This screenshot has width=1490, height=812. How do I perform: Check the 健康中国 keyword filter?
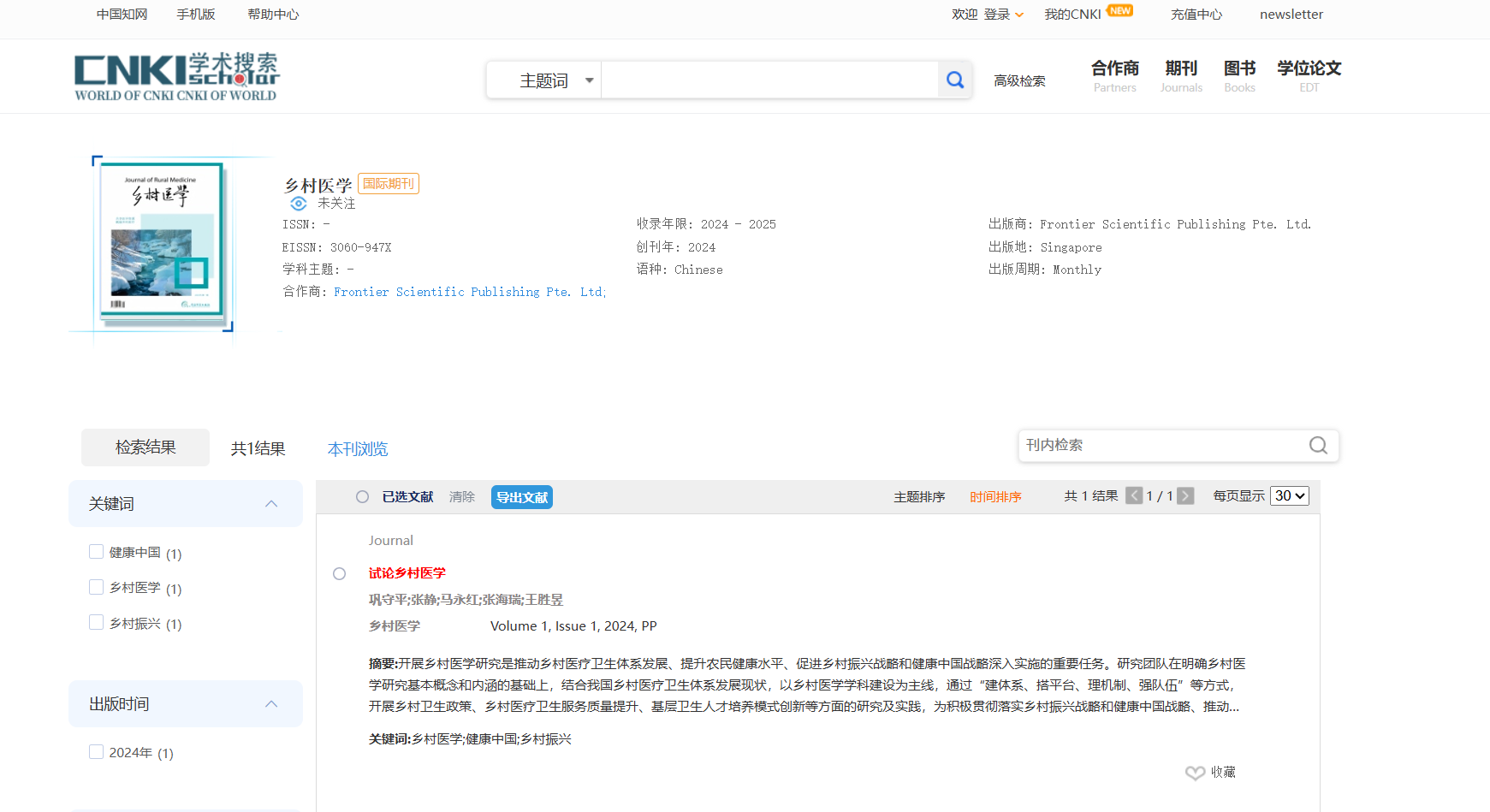tap(97, 552)
